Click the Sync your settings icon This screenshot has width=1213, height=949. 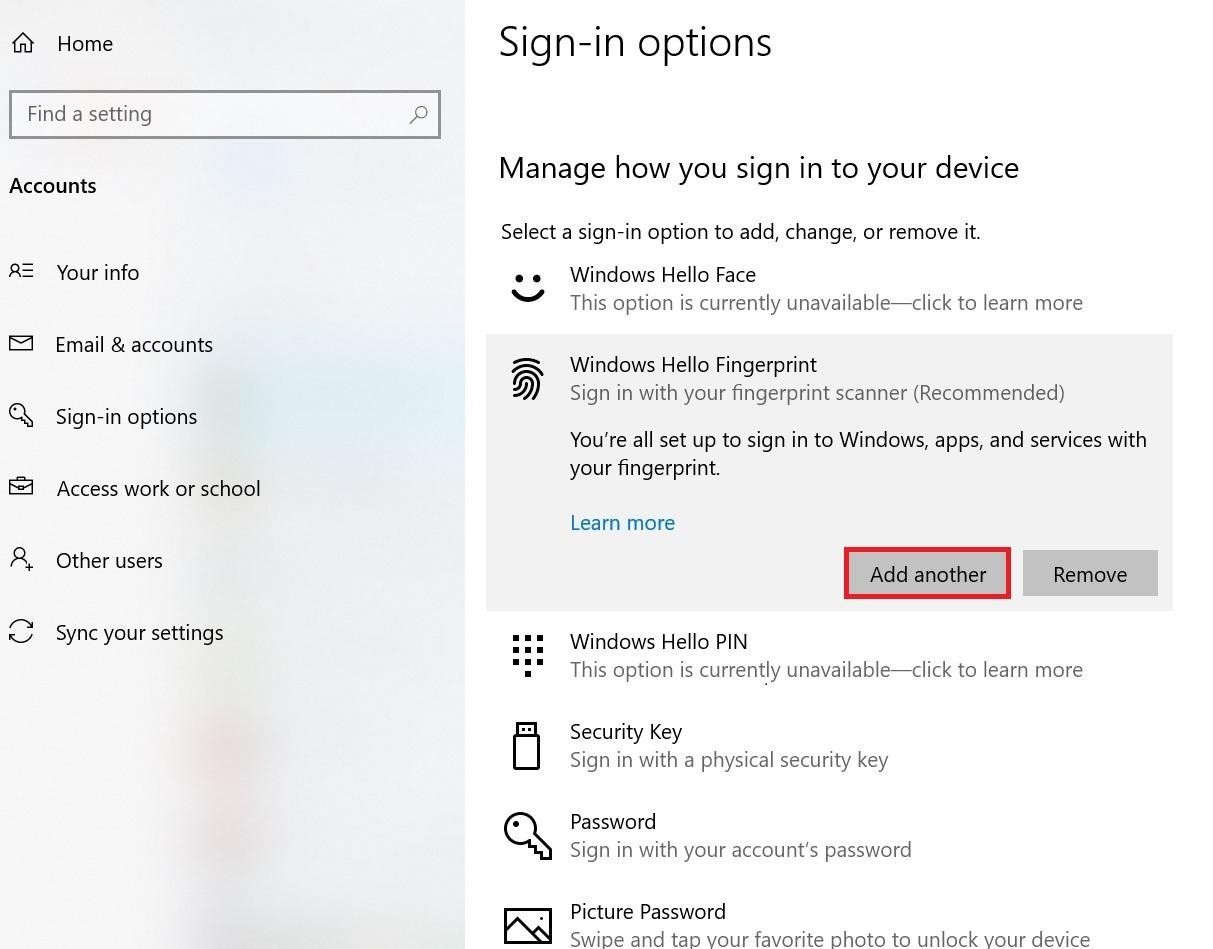21,632
